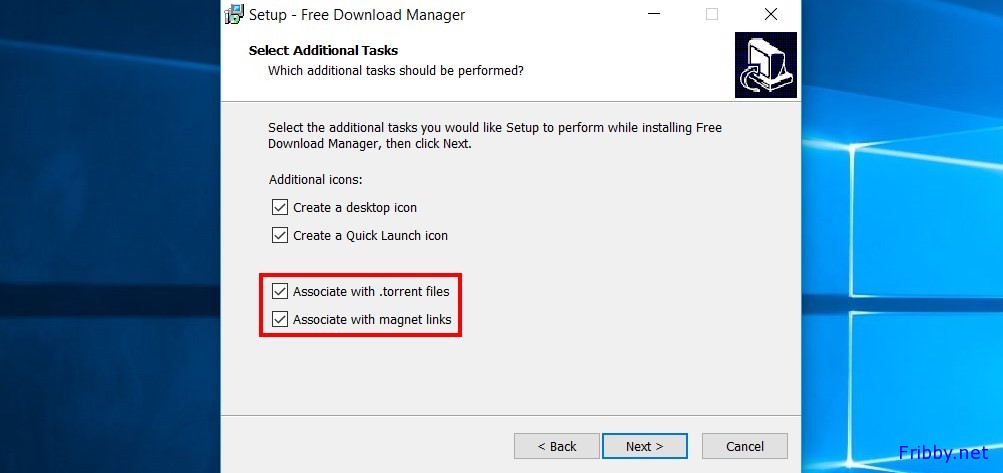The height and width of the screenshot is (473, 1003).
Task: Click the Which additional tasks should be performed subtitle
Action: [395, 70]
